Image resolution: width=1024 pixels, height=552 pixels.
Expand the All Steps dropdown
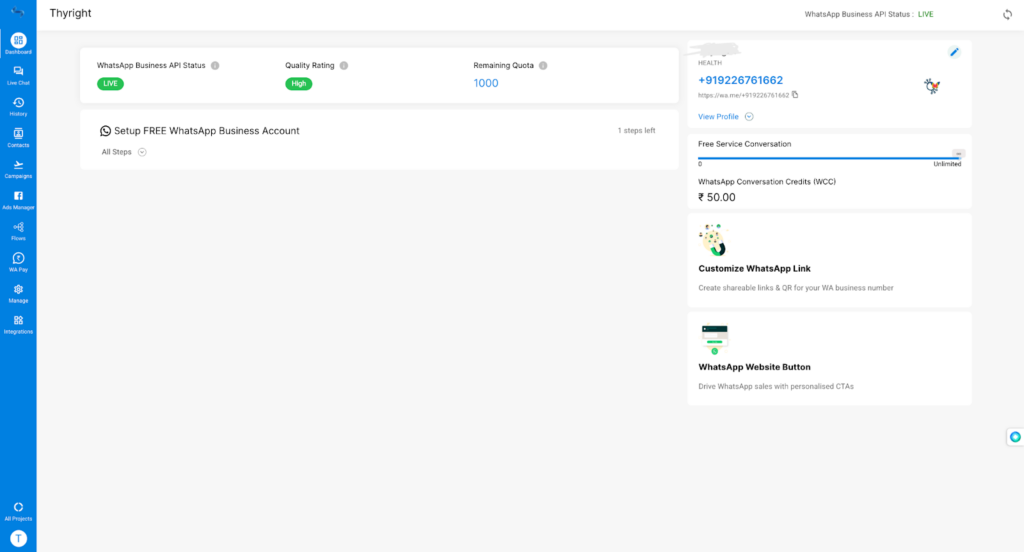pyautogui.click(x=142, y=152)
